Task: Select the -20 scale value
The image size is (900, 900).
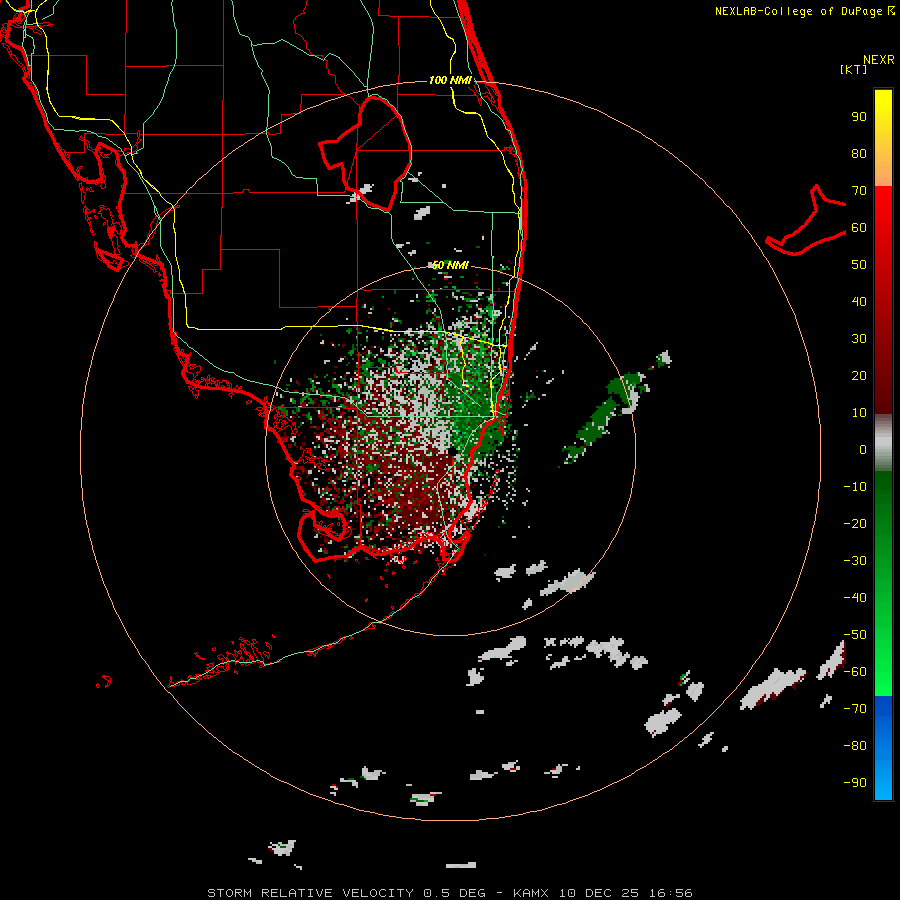Action: click(x=855, y=524)
